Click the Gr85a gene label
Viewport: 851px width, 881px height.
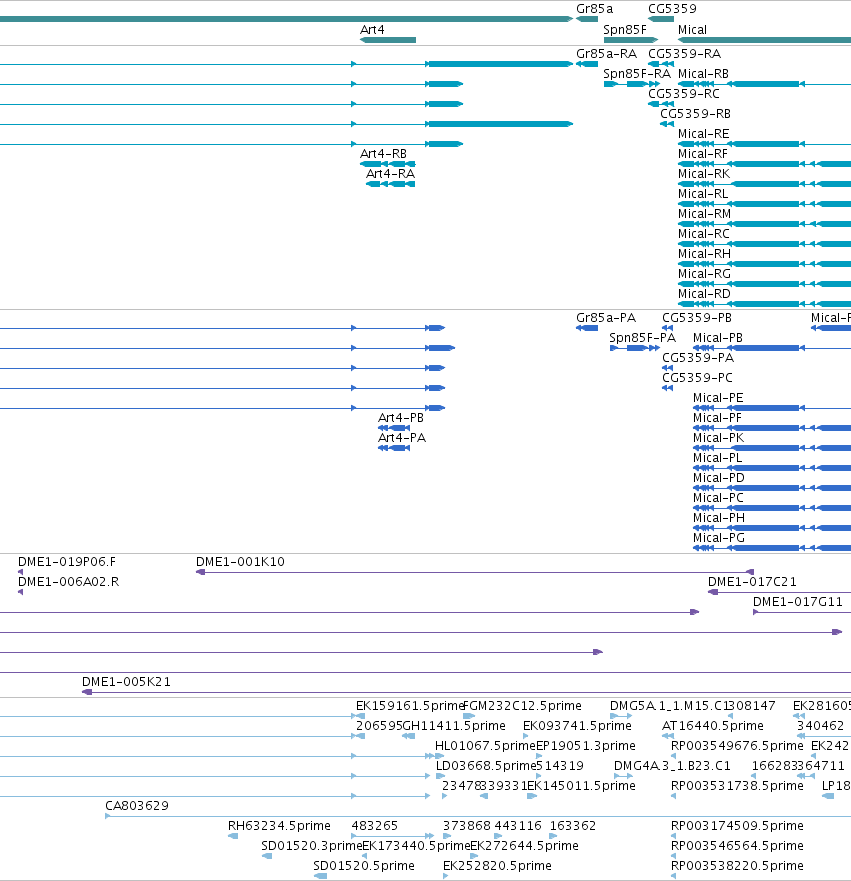coord(594,9)
